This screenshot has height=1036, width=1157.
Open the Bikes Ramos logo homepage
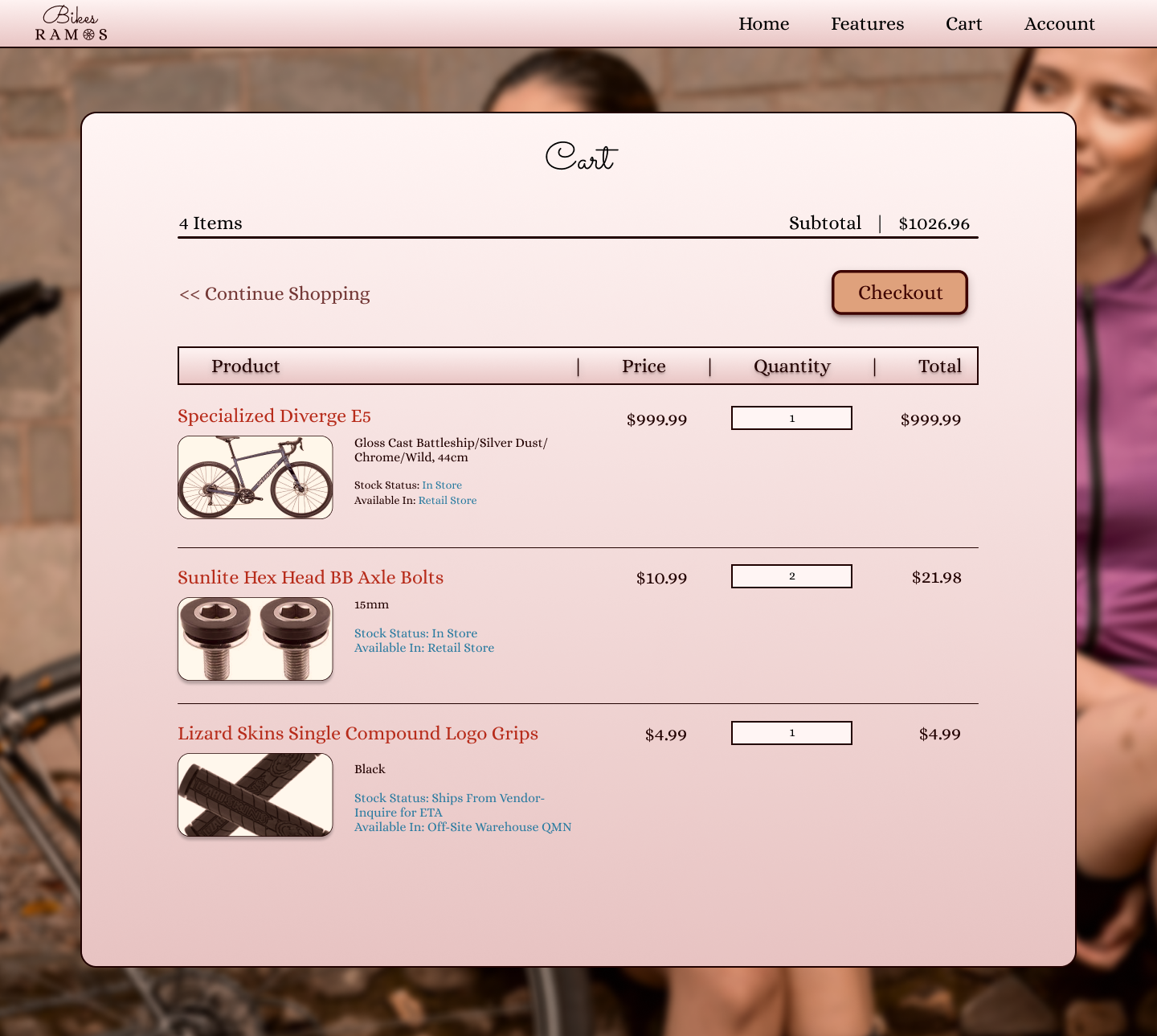click(x=71, y=23)
